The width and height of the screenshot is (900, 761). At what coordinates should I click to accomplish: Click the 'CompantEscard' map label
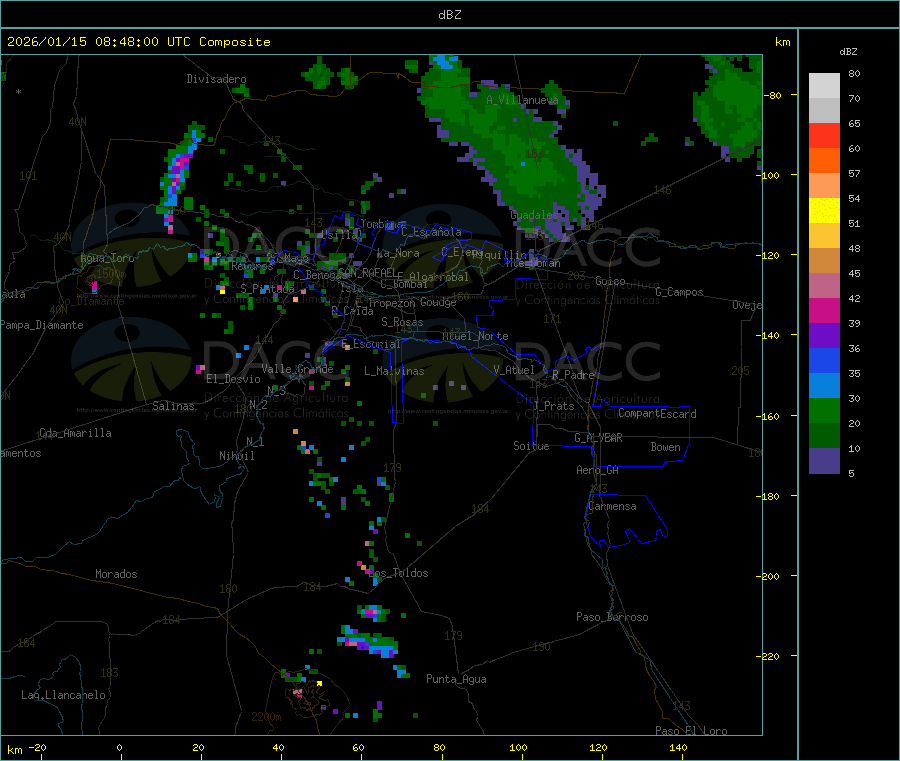(x=657, y=413)
